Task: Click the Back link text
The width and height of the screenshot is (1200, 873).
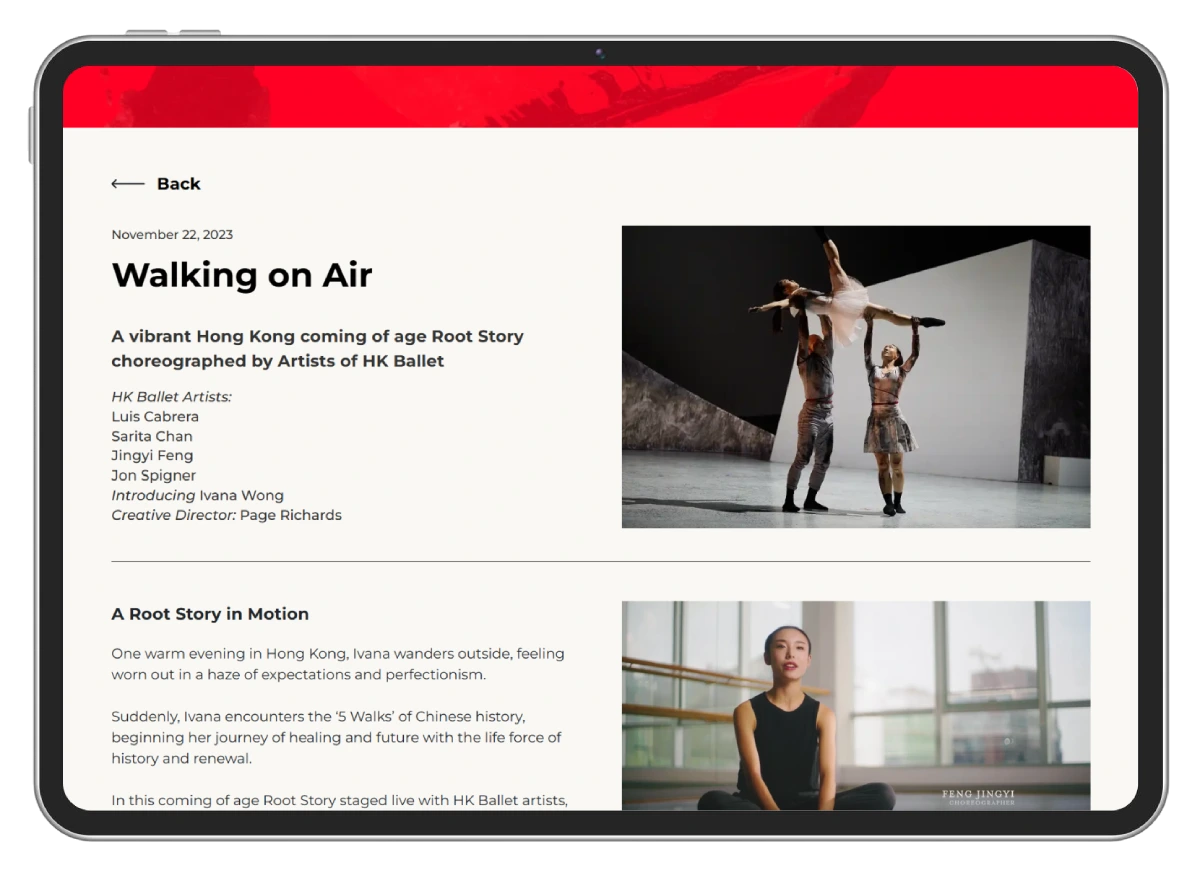Action: pos(179,184)
